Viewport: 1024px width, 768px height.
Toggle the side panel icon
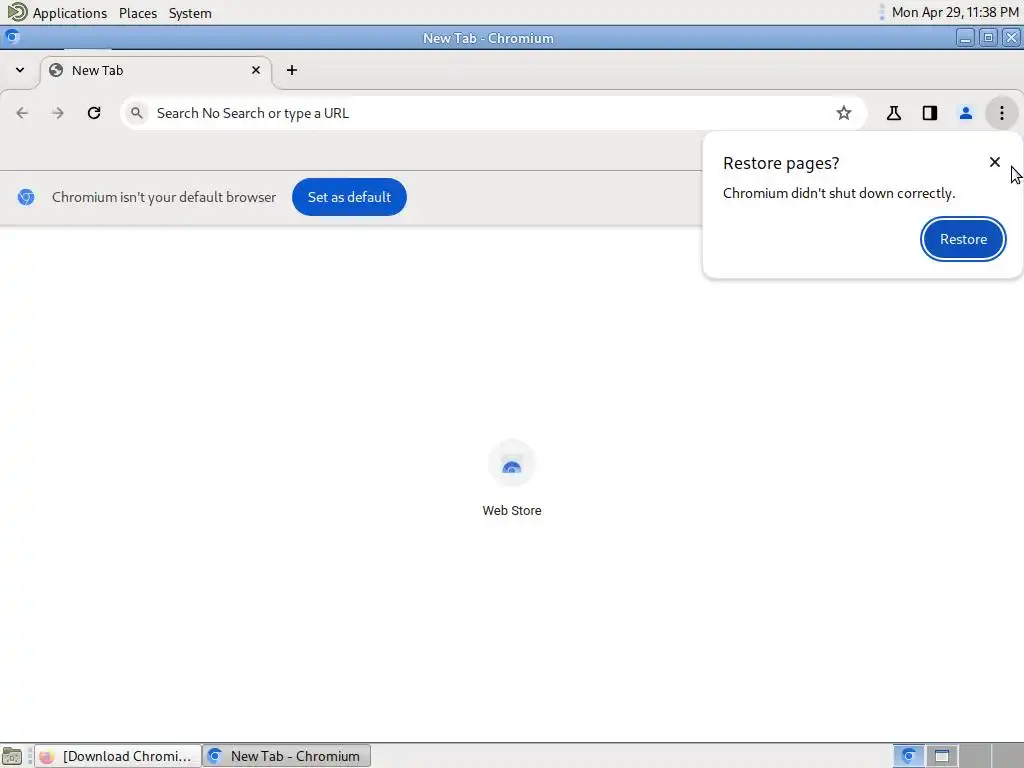coord(930,113)
